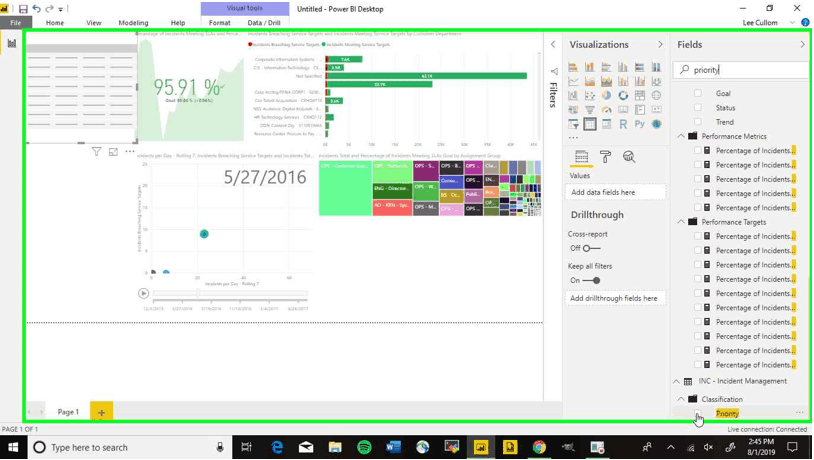Select the R script visual
This screenshot has width=814, height=460.
623,124
